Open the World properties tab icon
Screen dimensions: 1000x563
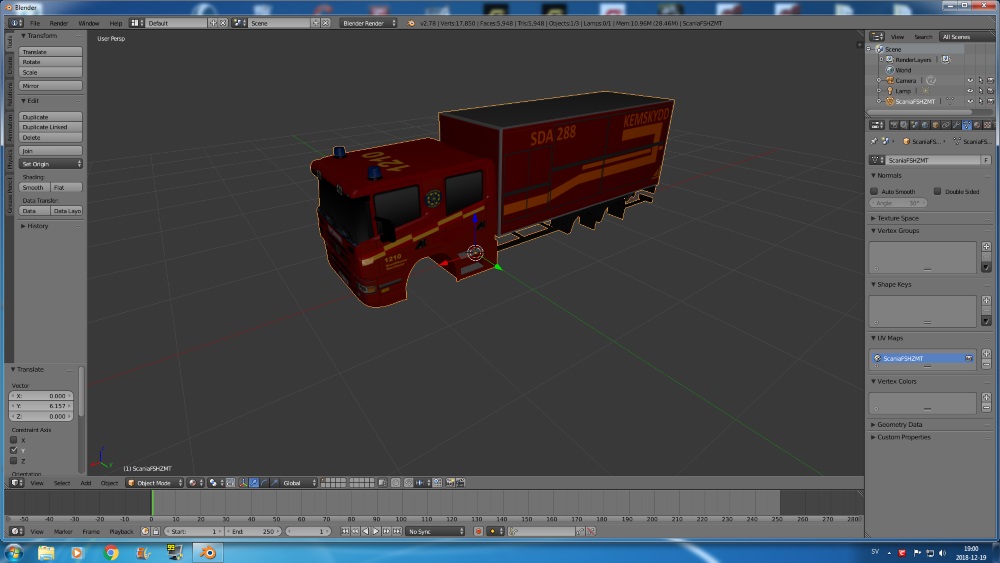coord(925,125)
